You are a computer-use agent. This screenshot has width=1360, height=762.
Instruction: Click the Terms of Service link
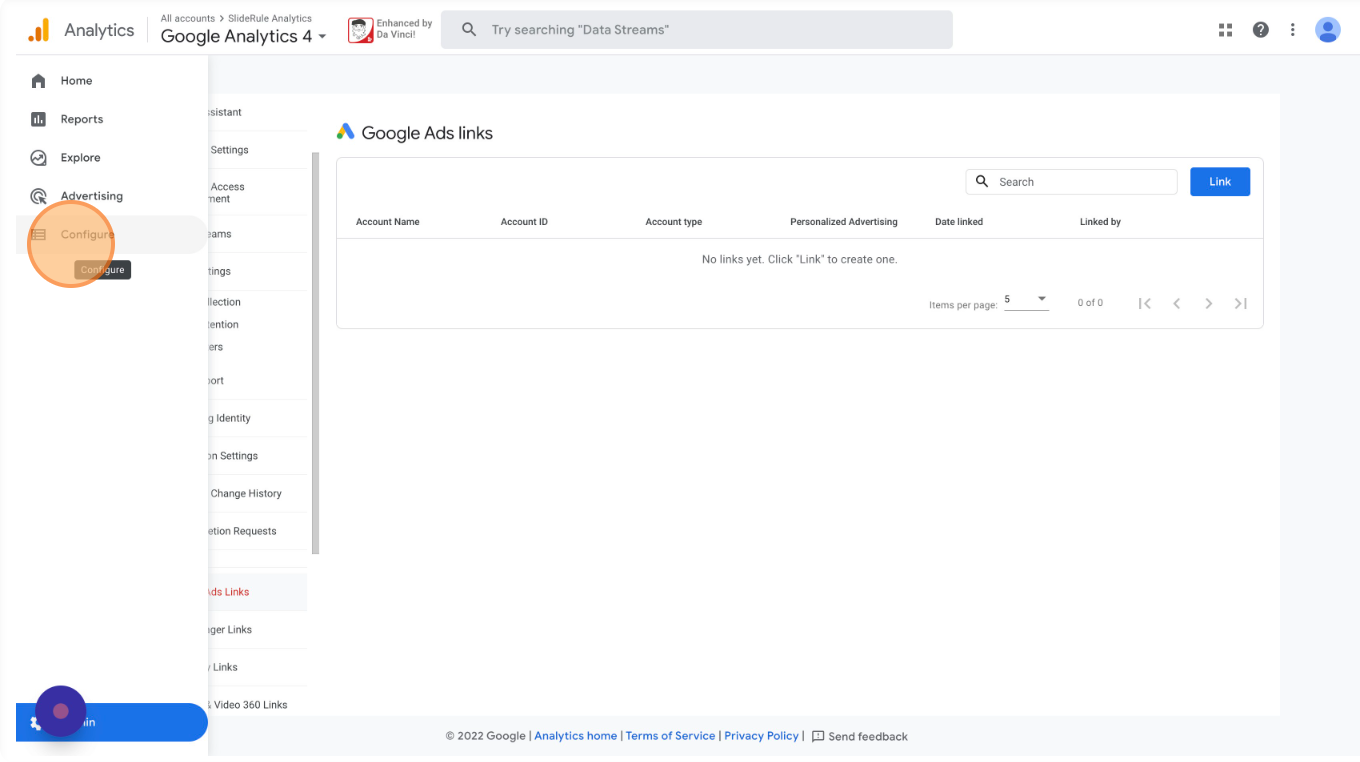670,736
